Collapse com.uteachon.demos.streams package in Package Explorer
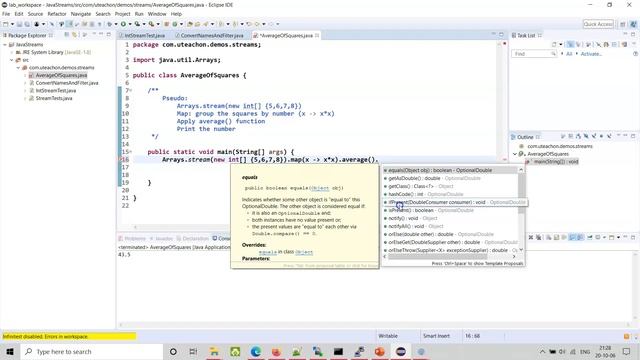 [x=18, y=68]
